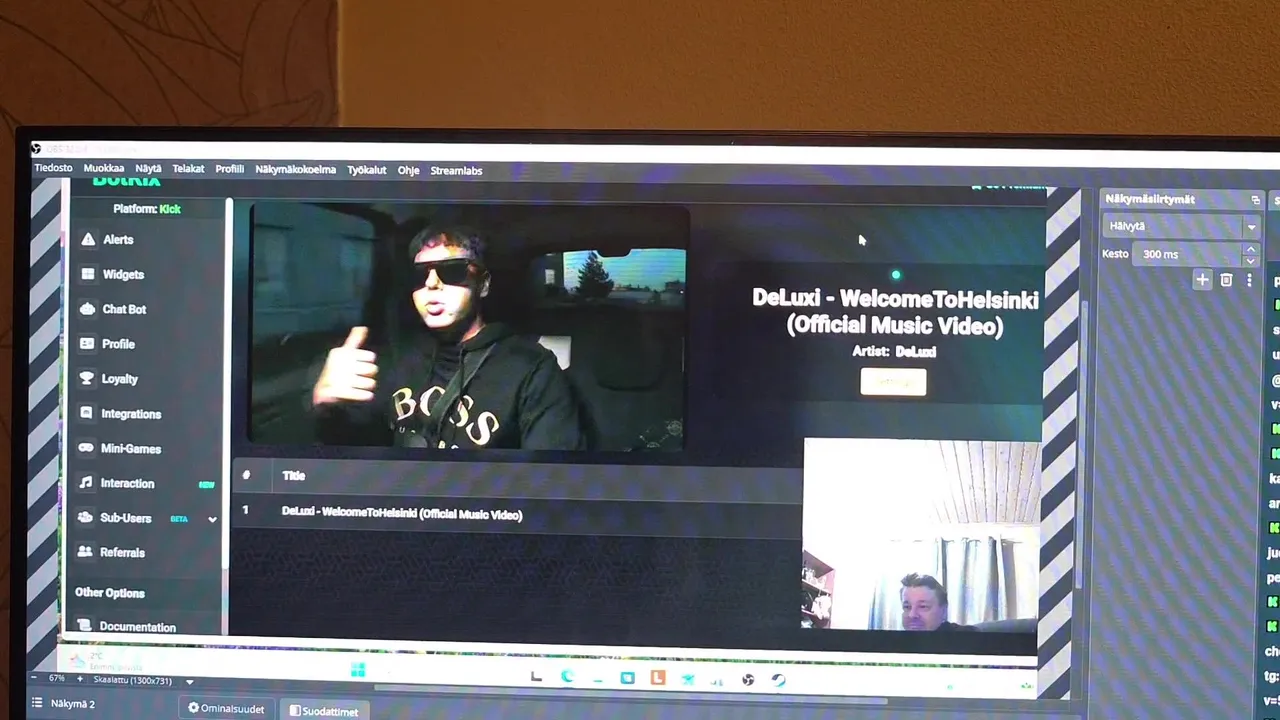
Task: Add a scene transition with plus icon
Action: 1202,280
